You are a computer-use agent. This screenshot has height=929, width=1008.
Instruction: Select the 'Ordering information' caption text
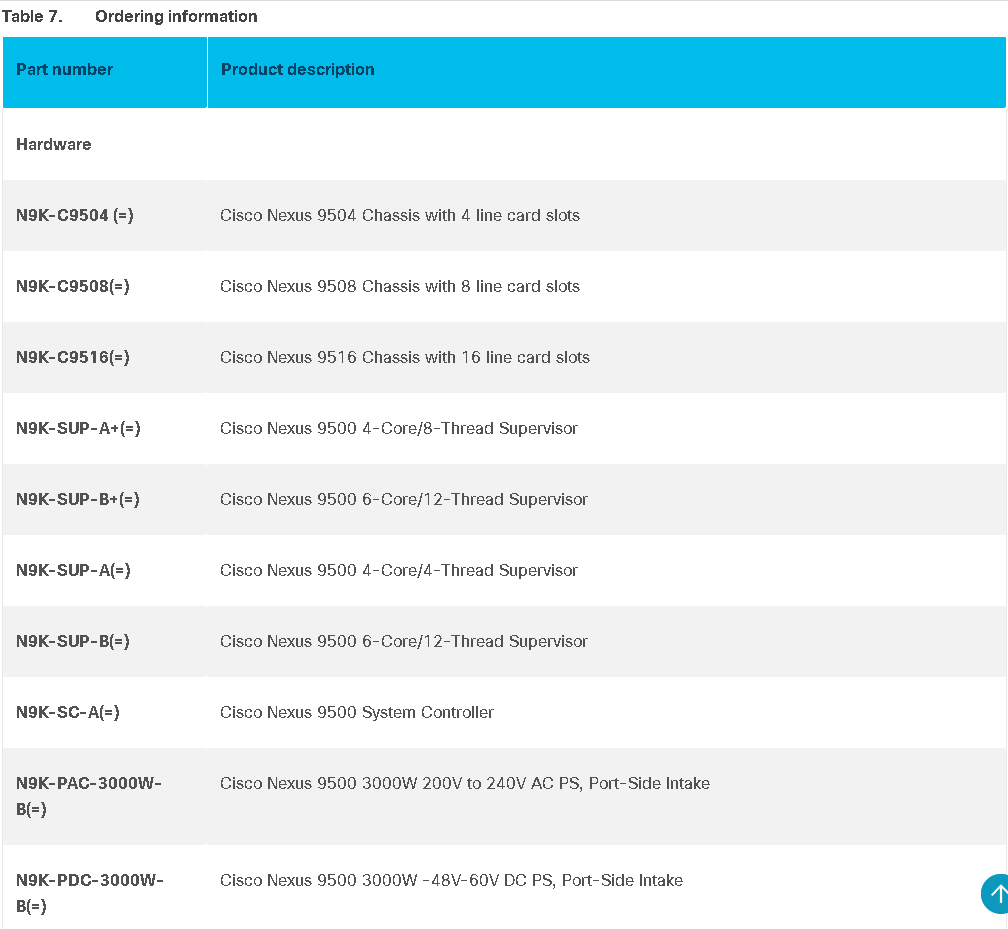(176, 16)
